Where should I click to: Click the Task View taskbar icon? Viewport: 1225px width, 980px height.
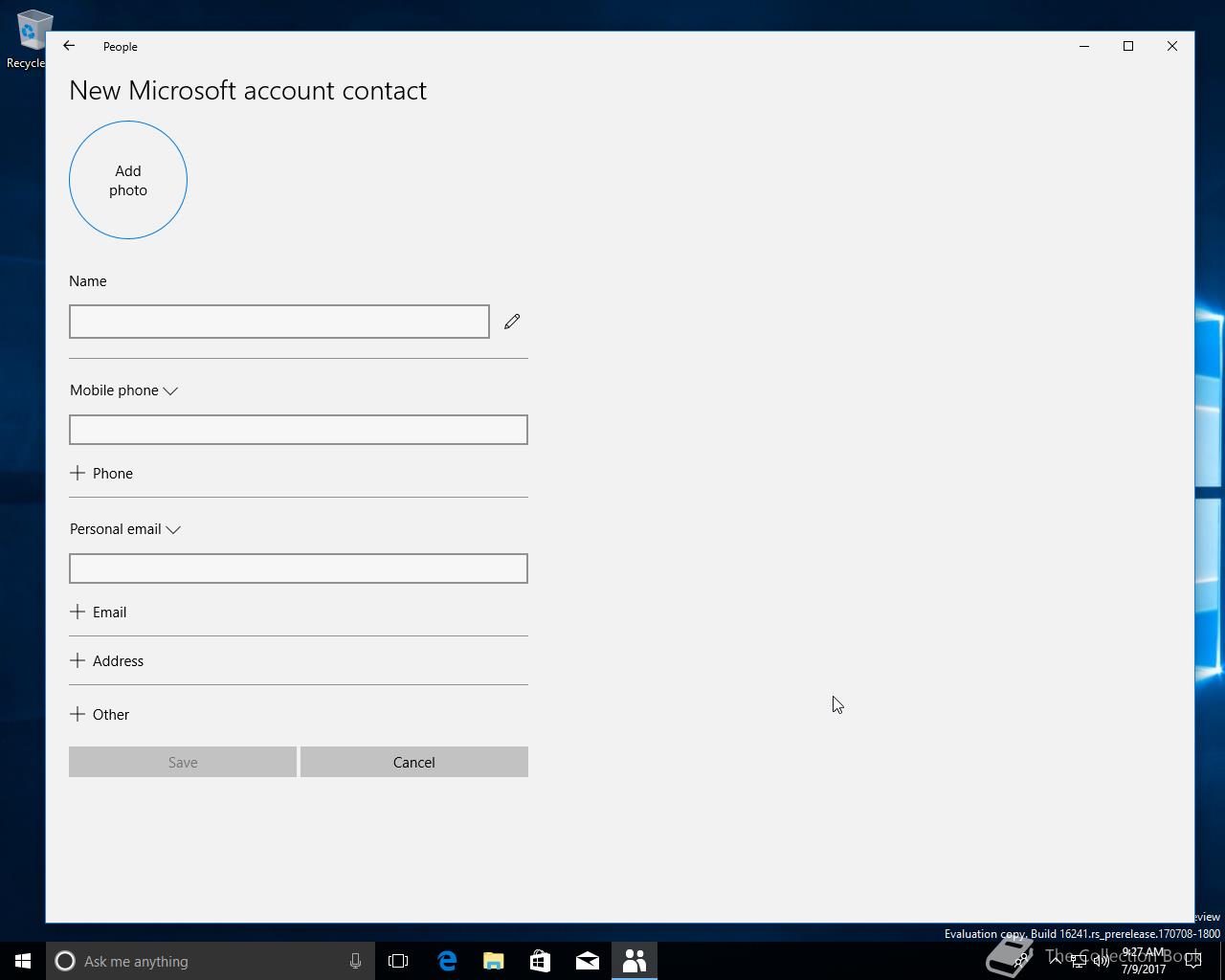(x=398, y=961)
